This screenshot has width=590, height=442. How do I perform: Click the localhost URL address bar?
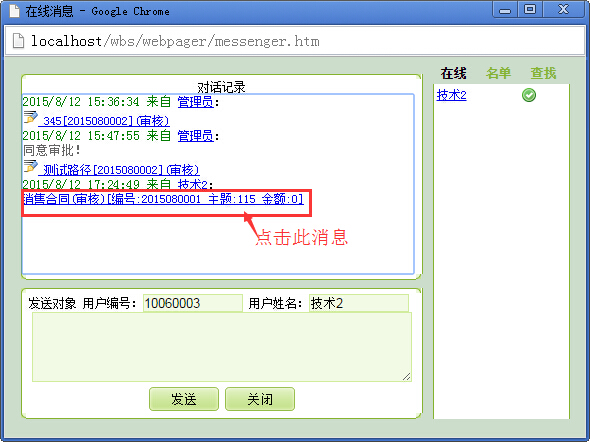[295, 41]
